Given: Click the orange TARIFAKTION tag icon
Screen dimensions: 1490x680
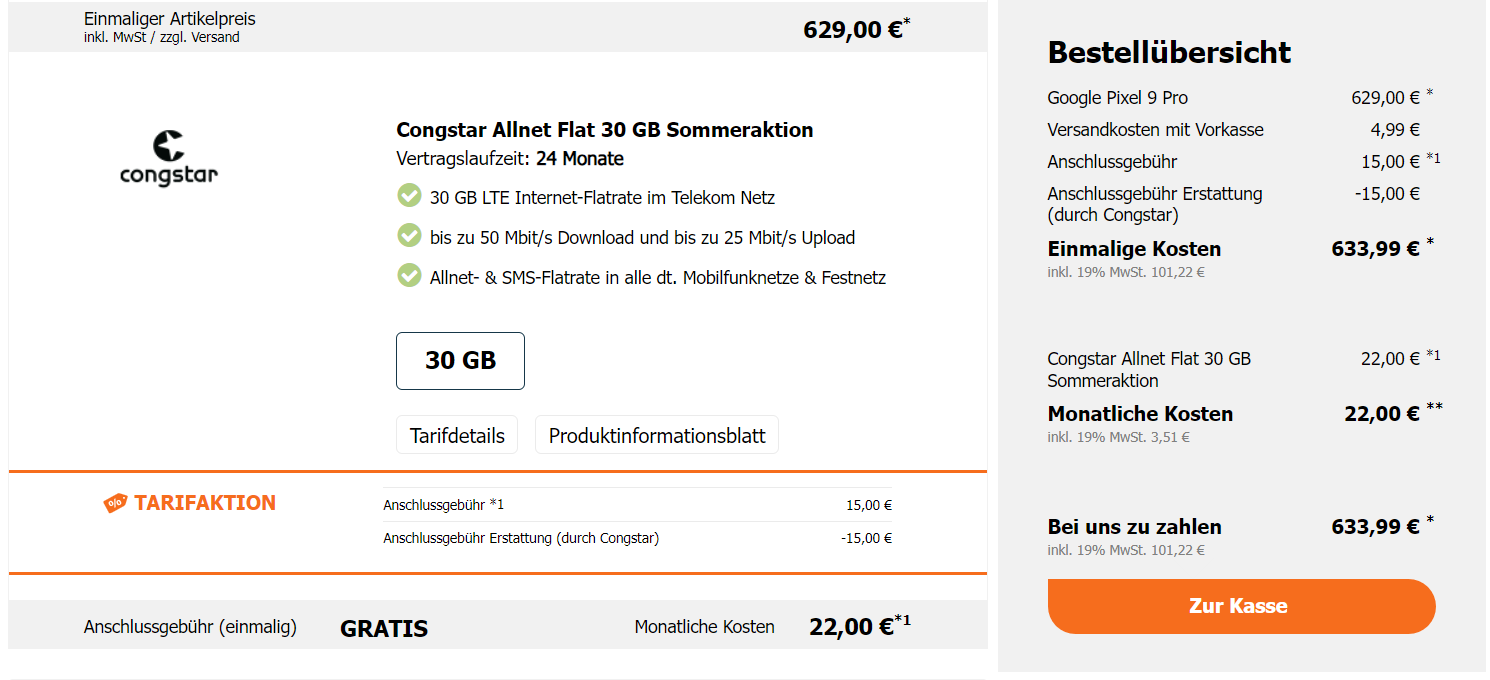Looking at the screenshot, I should (115, 503).
